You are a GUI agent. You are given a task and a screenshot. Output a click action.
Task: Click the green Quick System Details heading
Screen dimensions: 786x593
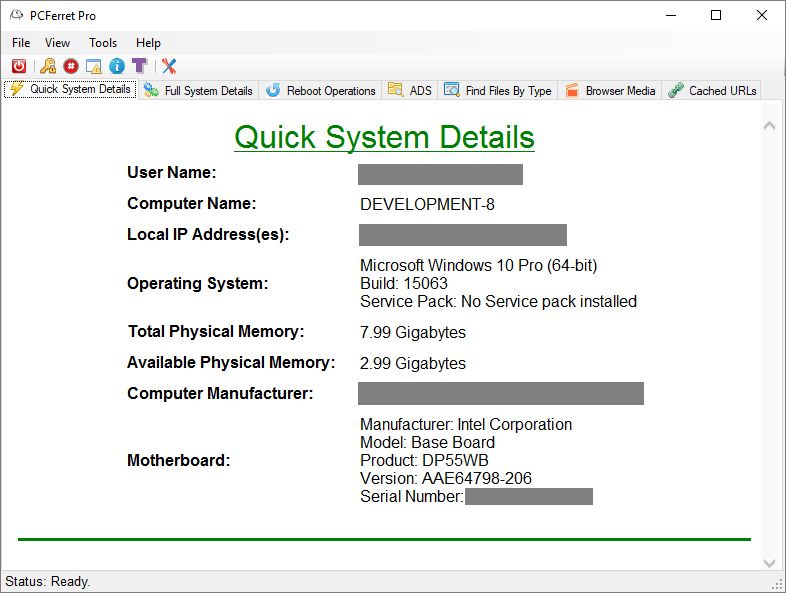[x=384, y=137]
